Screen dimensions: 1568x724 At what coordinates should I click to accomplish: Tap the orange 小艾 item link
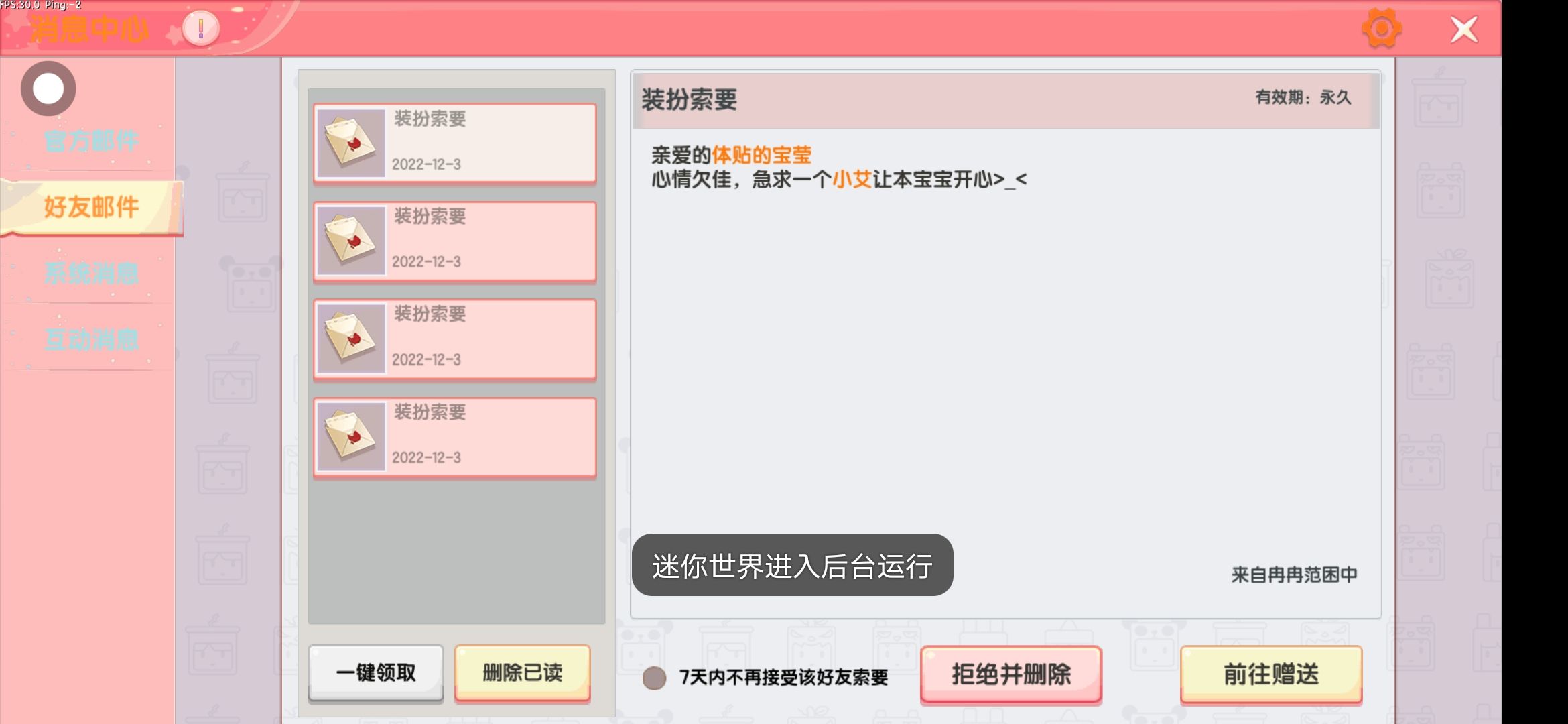click(x=851, y=180)
